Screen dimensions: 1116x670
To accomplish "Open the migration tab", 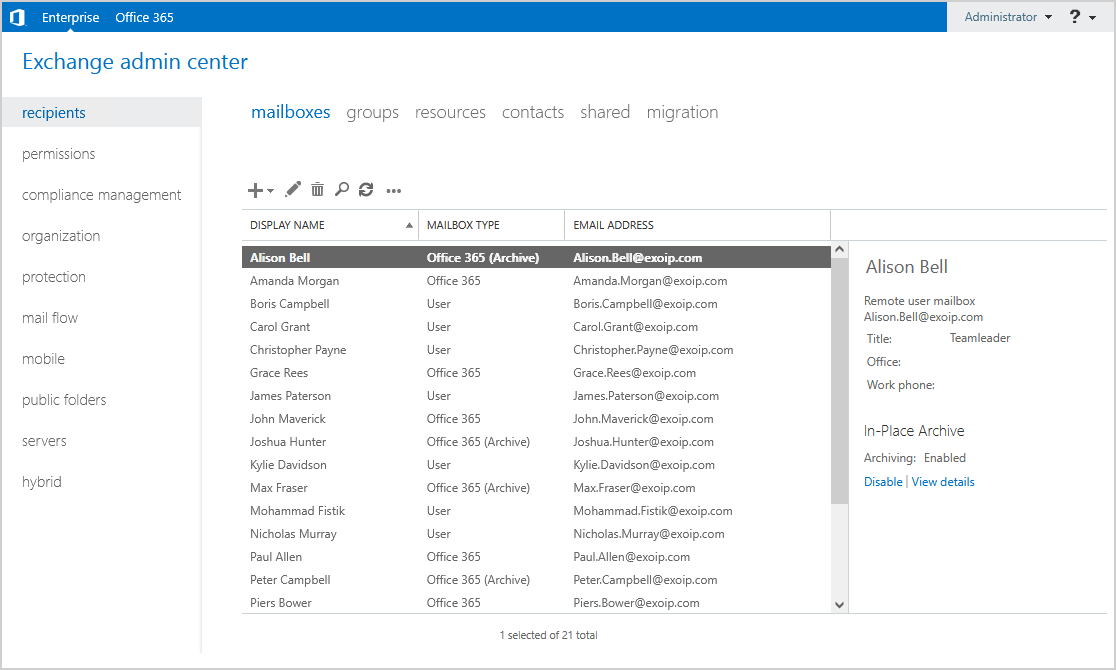I will (x=683, y=112).
